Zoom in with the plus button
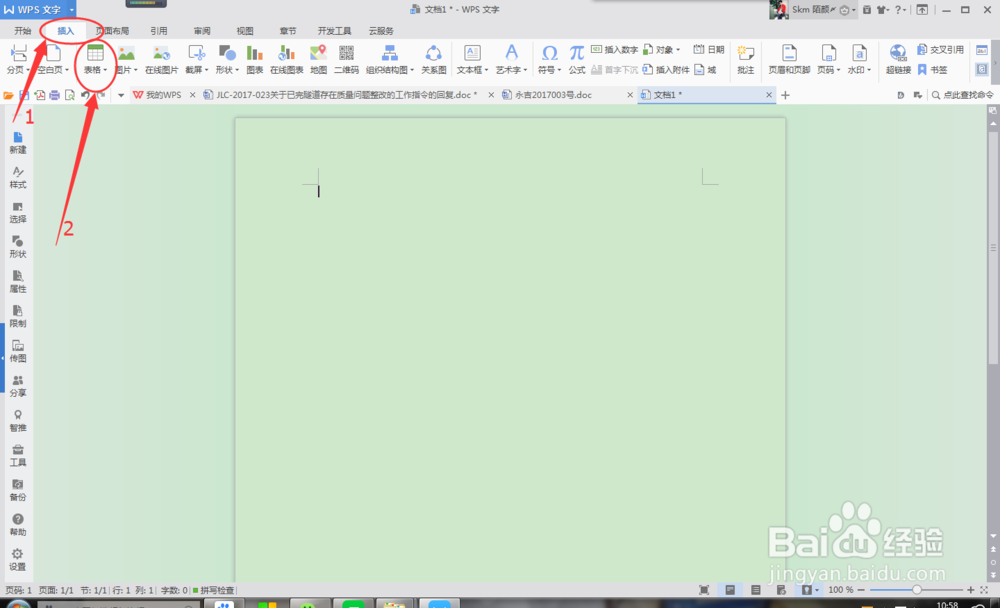 (x=971, y=590)
